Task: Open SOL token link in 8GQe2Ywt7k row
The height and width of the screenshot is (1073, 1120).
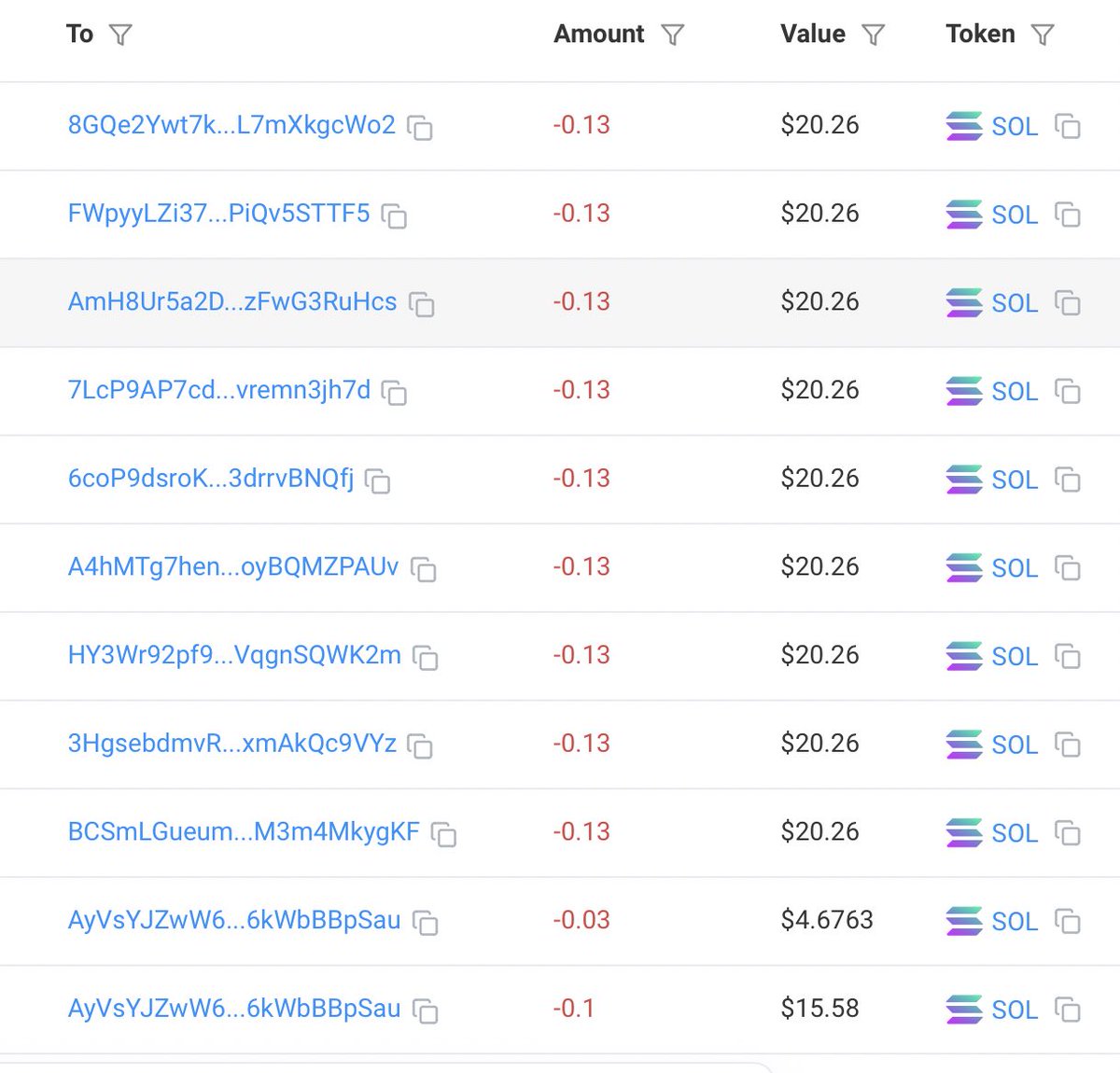Action: [1015, 127]
